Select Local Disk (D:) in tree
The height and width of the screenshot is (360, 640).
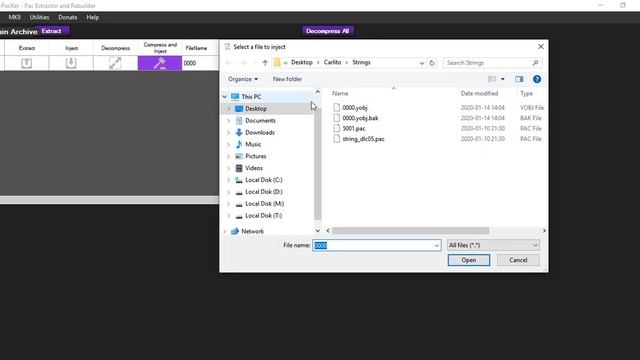pyautogui.click(x=264, y=191)
